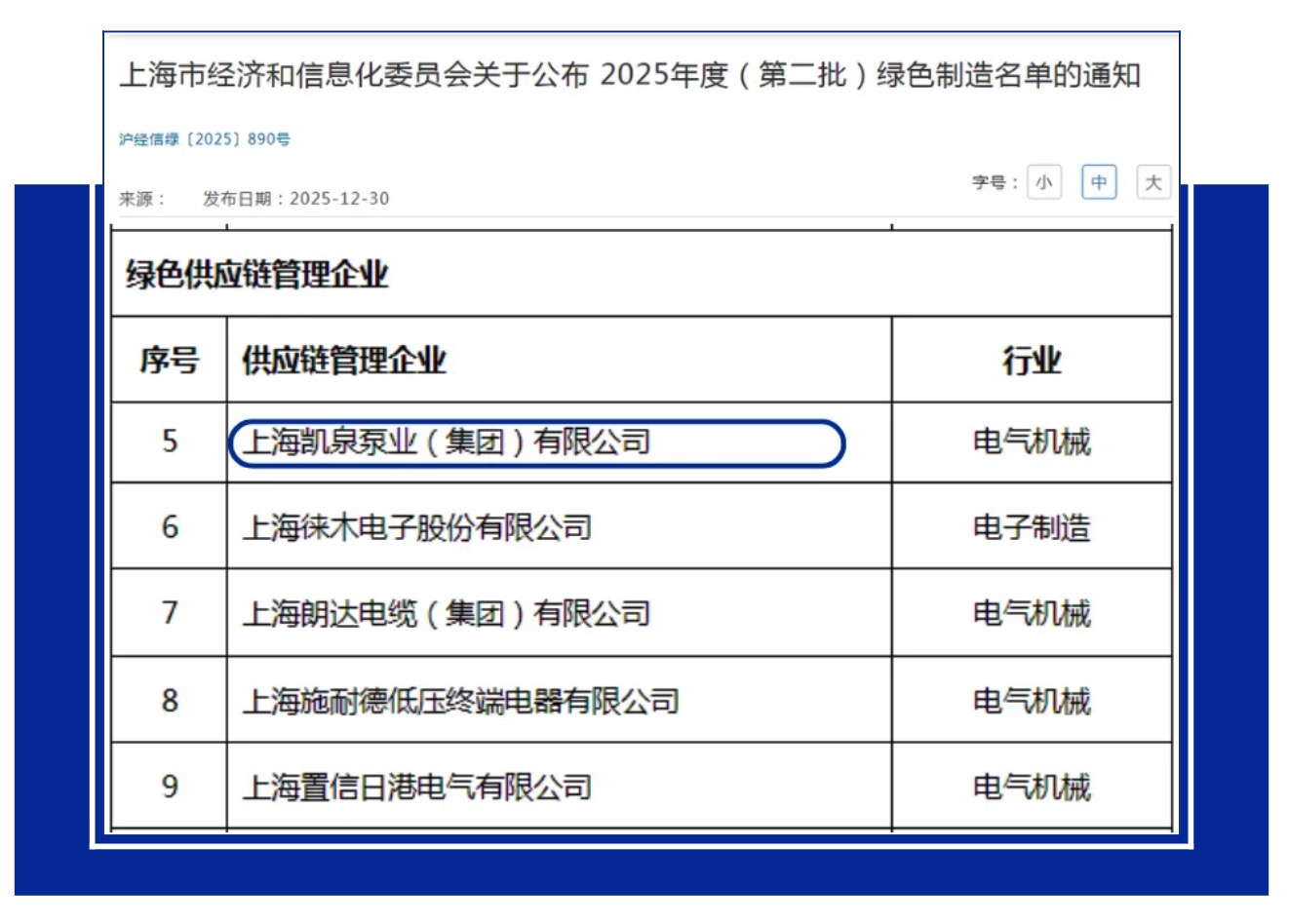1289x924 pixels.
Task: Select the 绿色供应链管理企业 section heading
Action: [256, 275]
